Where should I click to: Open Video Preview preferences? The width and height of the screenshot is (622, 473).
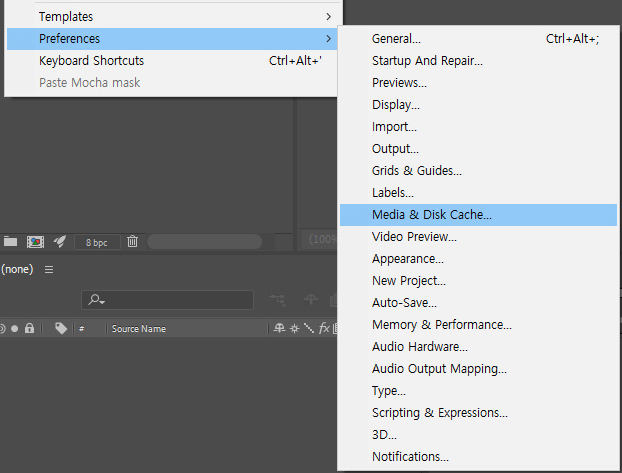point(478,237)
